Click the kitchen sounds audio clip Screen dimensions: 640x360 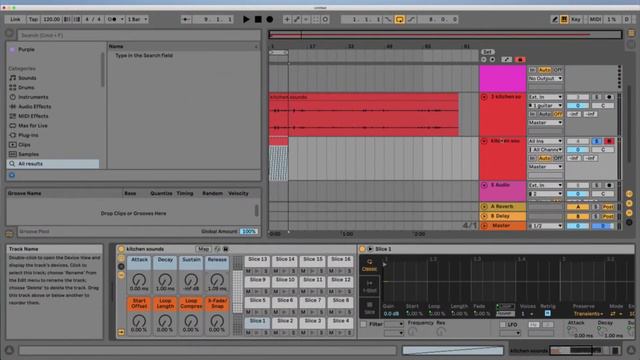364,115
